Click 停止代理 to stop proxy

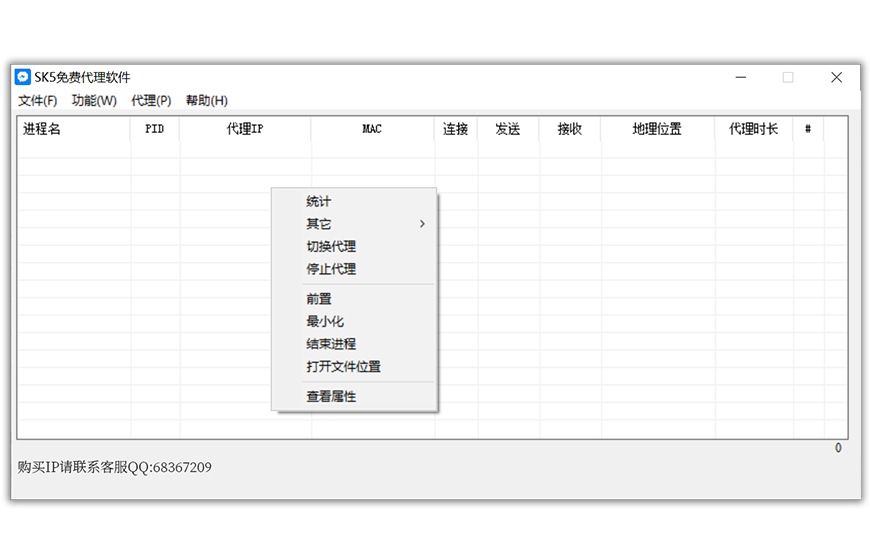331,269
